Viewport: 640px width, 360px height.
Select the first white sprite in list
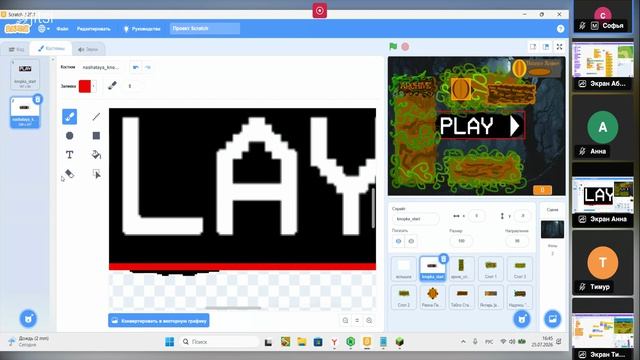tap(404, 269)
